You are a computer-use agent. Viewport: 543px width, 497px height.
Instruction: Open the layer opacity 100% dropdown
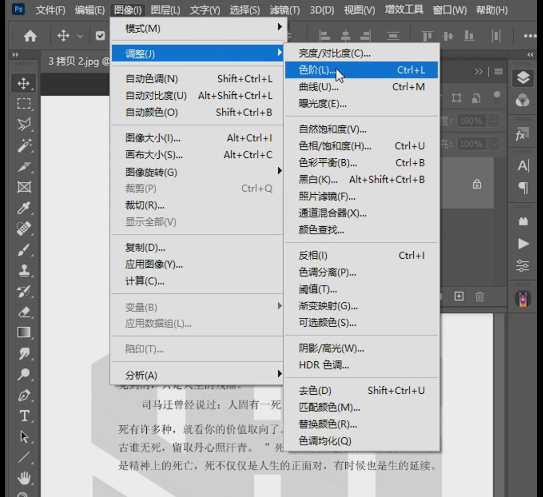click(494, 121)
